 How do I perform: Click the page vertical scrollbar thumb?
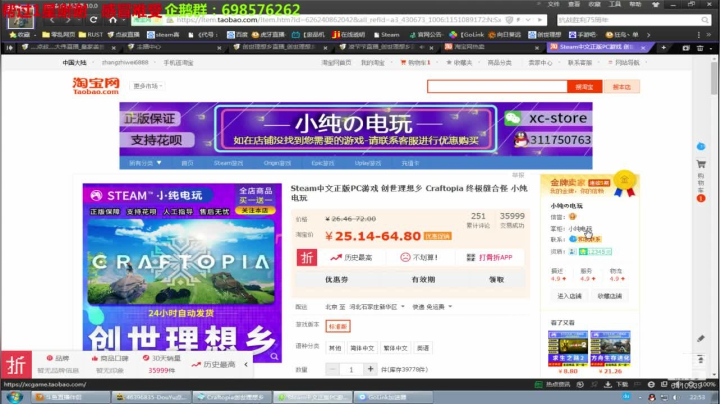(x=714, y=78)
